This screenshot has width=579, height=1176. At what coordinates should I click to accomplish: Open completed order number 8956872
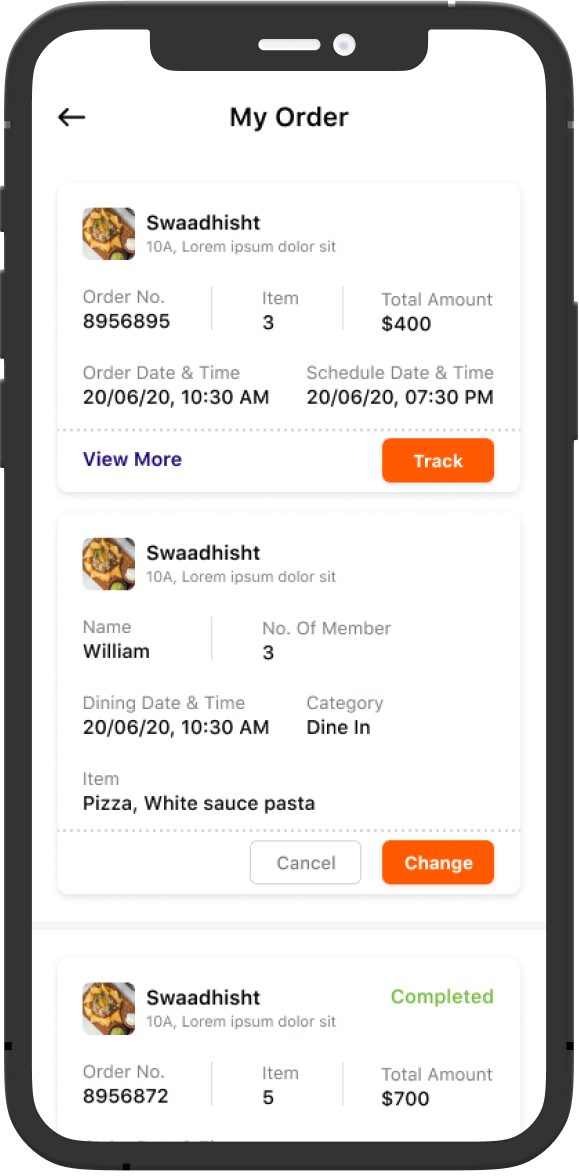tap(126, 1096)
